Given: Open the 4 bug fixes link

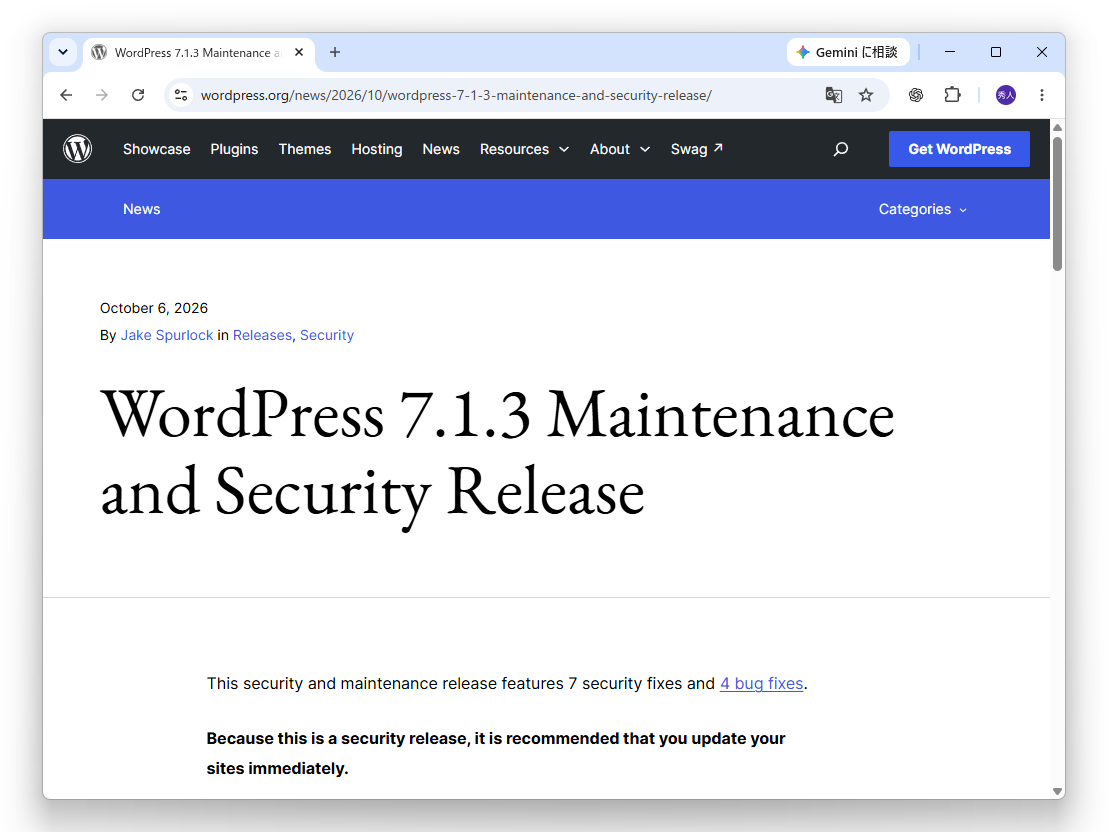Looking at the screenshot, I should tap(762, 683).
